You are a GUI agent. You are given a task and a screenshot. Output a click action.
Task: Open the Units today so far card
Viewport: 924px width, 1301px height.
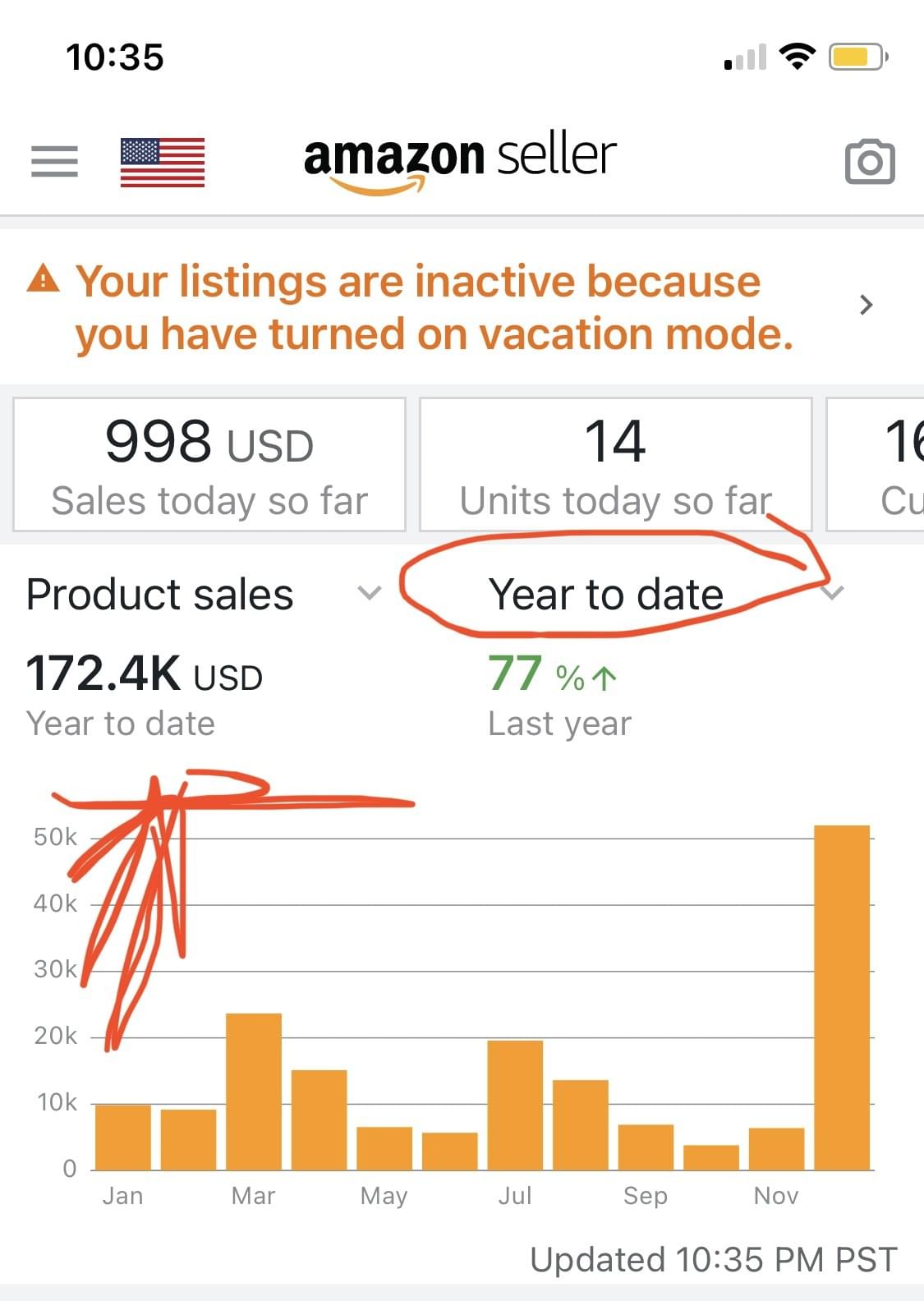click(x=615, y=465)
